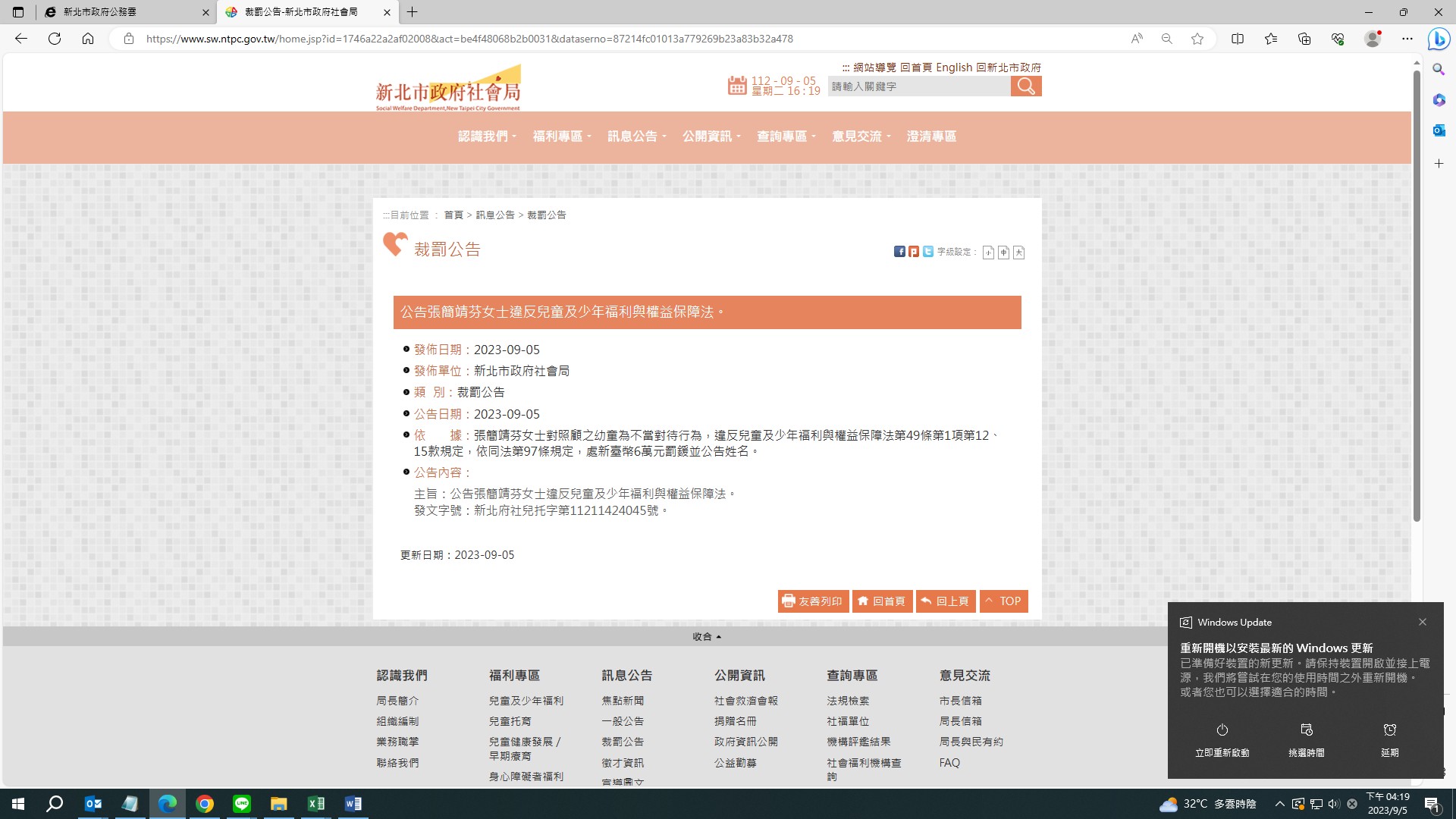This screenshot has height=819, width=1456.
Task: Dismiss the Windows Update notification
Action: pos(1423,622)
